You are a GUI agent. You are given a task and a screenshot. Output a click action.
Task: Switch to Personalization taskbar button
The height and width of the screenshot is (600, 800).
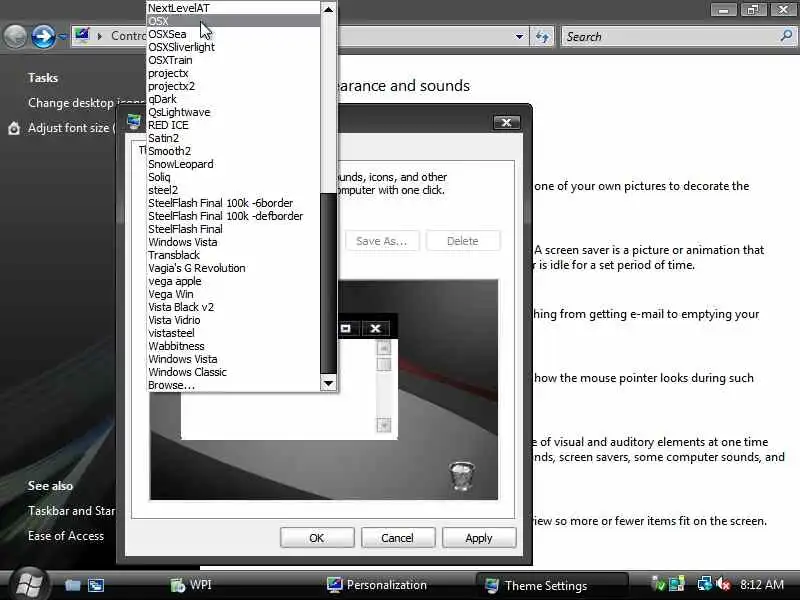pos(377,585)
